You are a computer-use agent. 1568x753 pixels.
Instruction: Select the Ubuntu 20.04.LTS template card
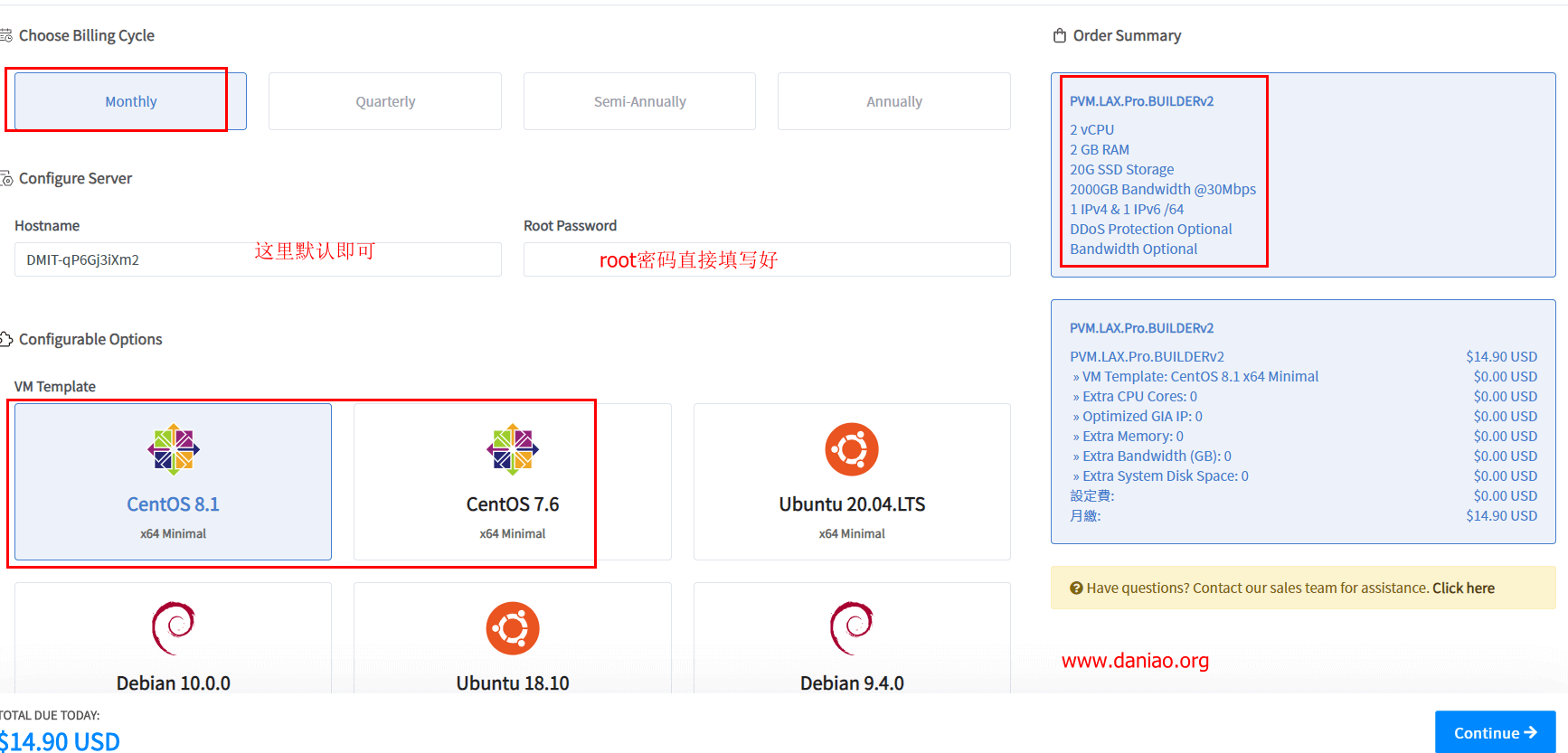[852, 482]
